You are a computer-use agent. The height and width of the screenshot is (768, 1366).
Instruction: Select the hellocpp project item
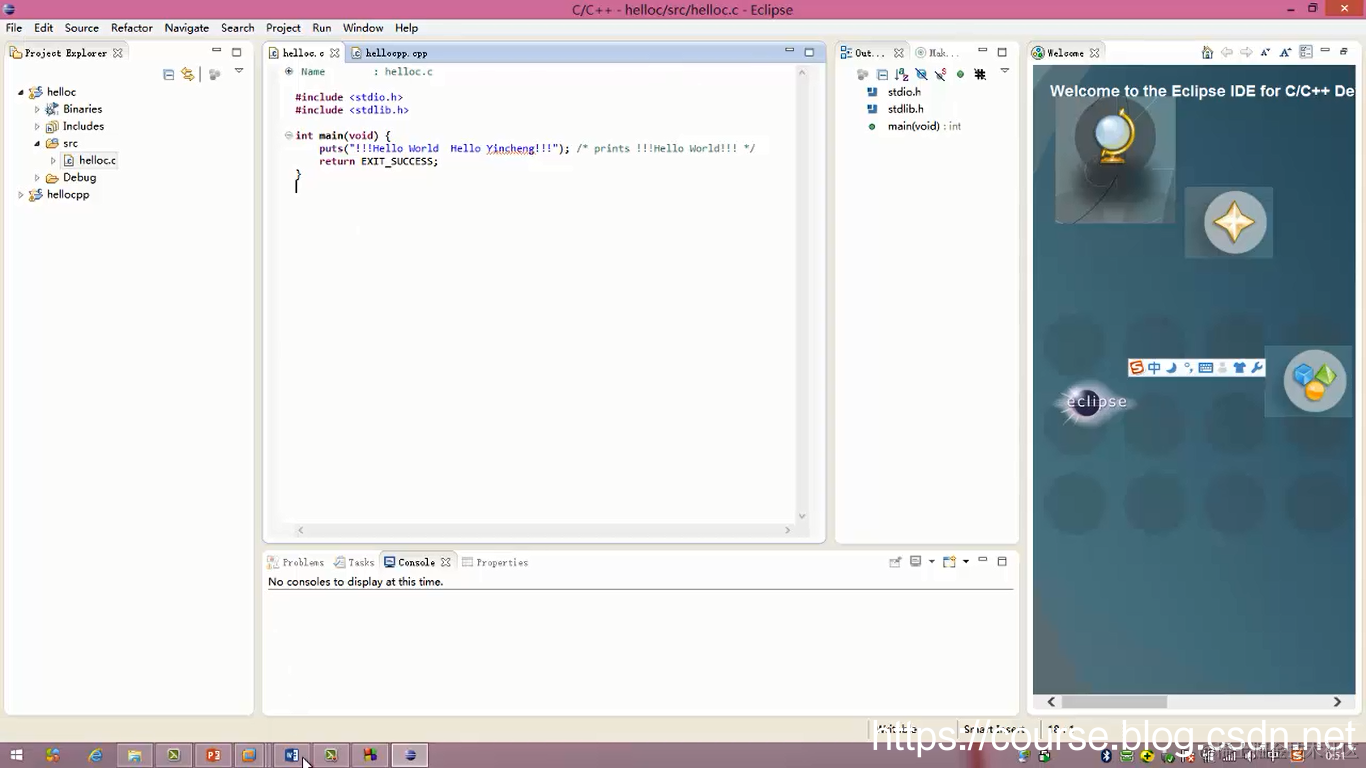68,194
